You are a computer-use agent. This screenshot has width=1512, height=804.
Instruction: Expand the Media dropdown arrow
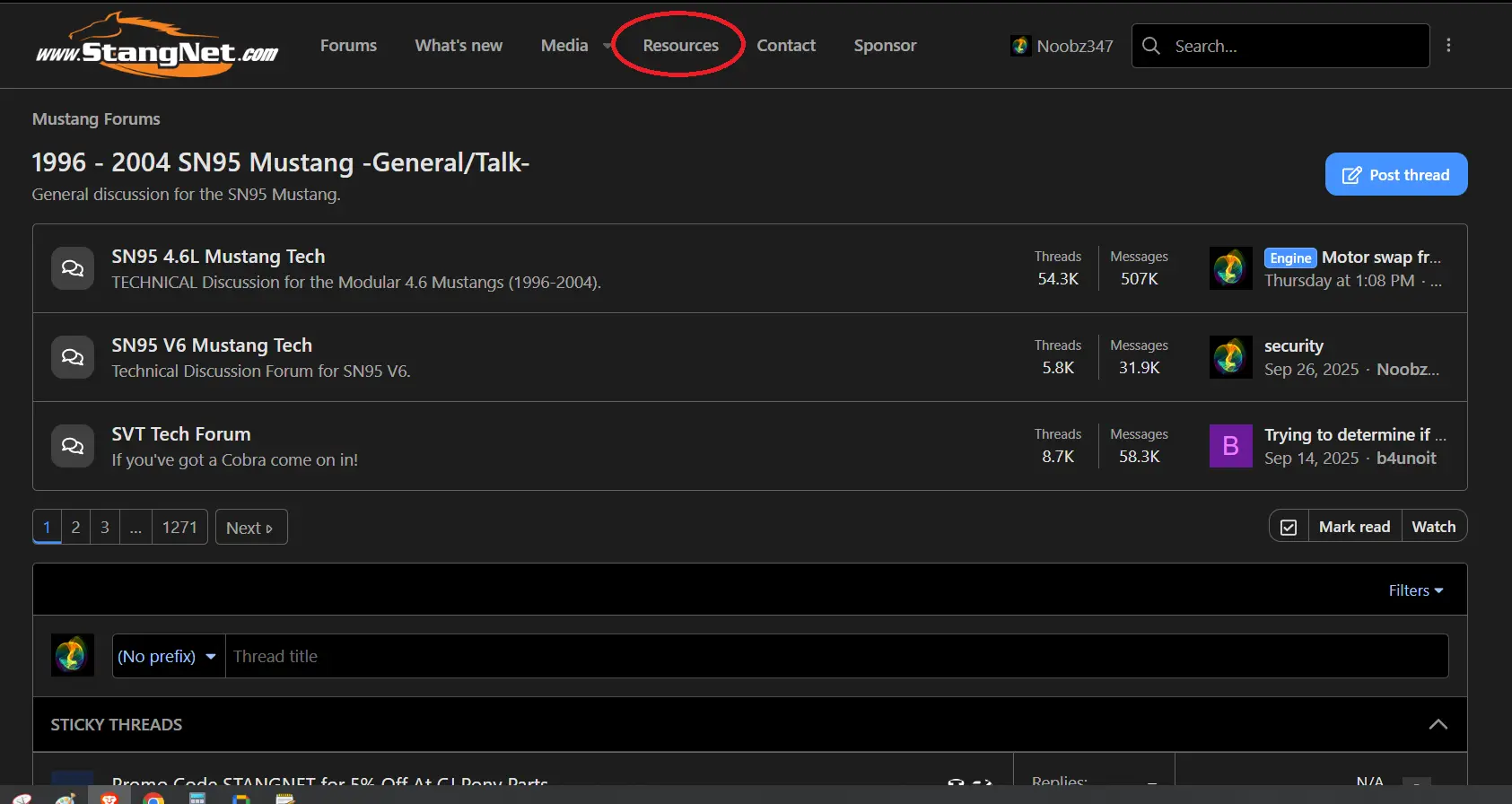[607, 46]
